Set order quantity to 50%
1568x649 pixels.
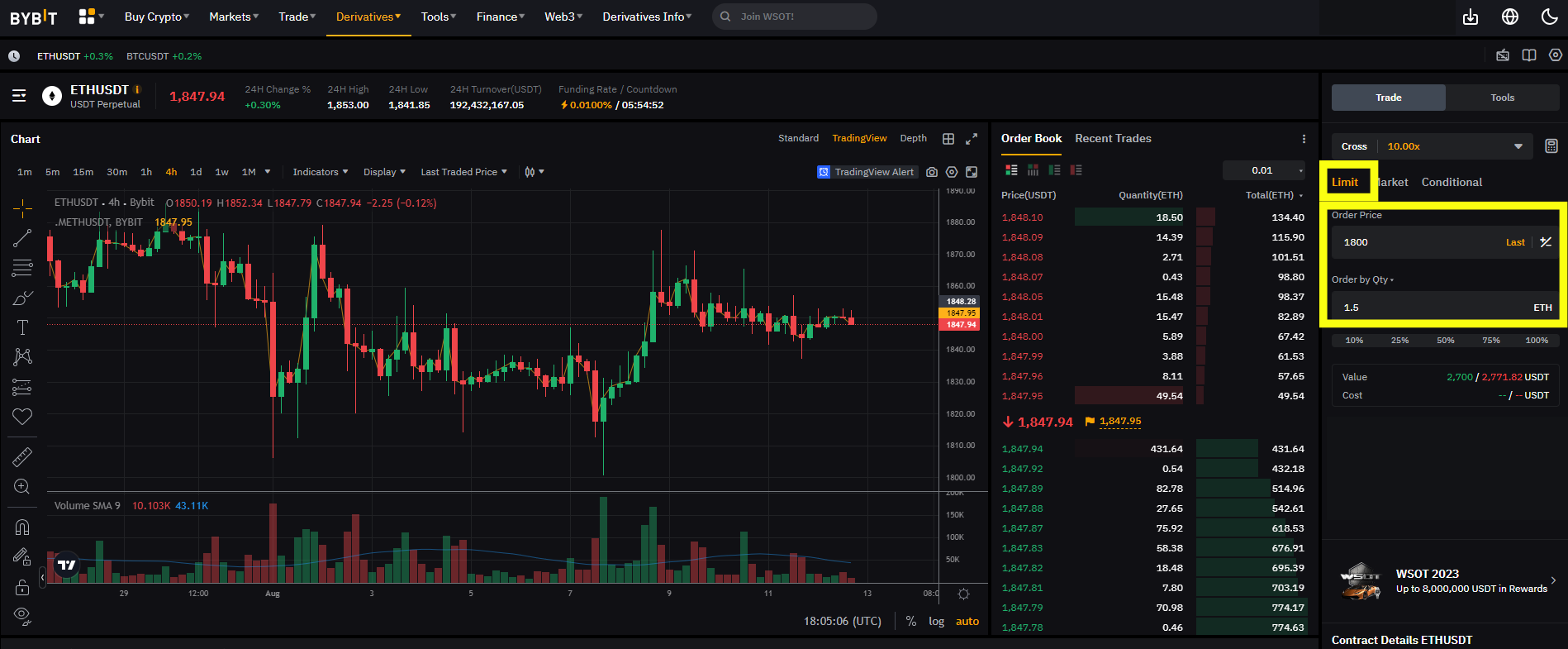pos(1445,341)
